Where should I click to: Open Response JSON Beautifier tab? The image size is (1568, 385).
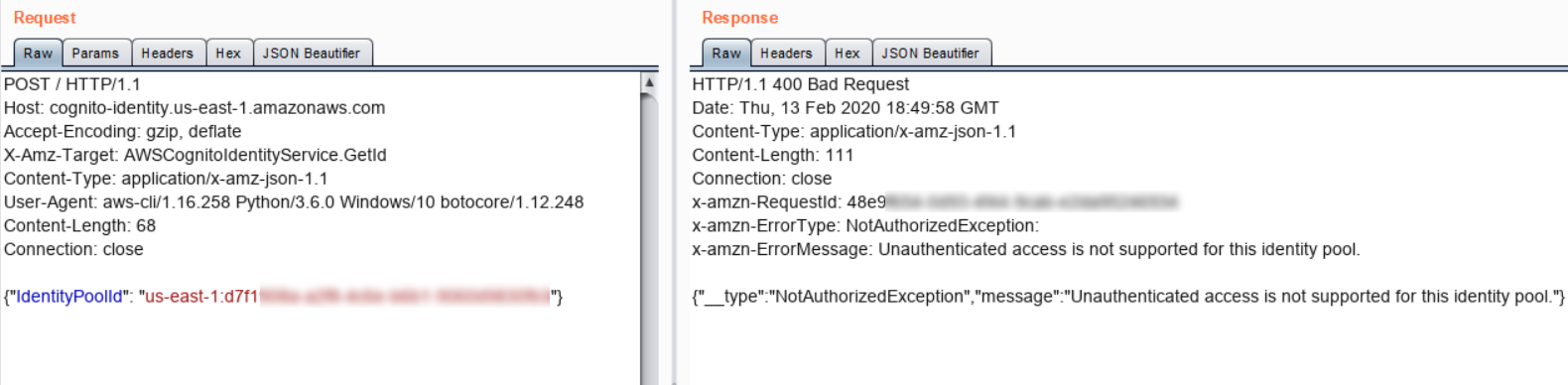pos(931,54)
